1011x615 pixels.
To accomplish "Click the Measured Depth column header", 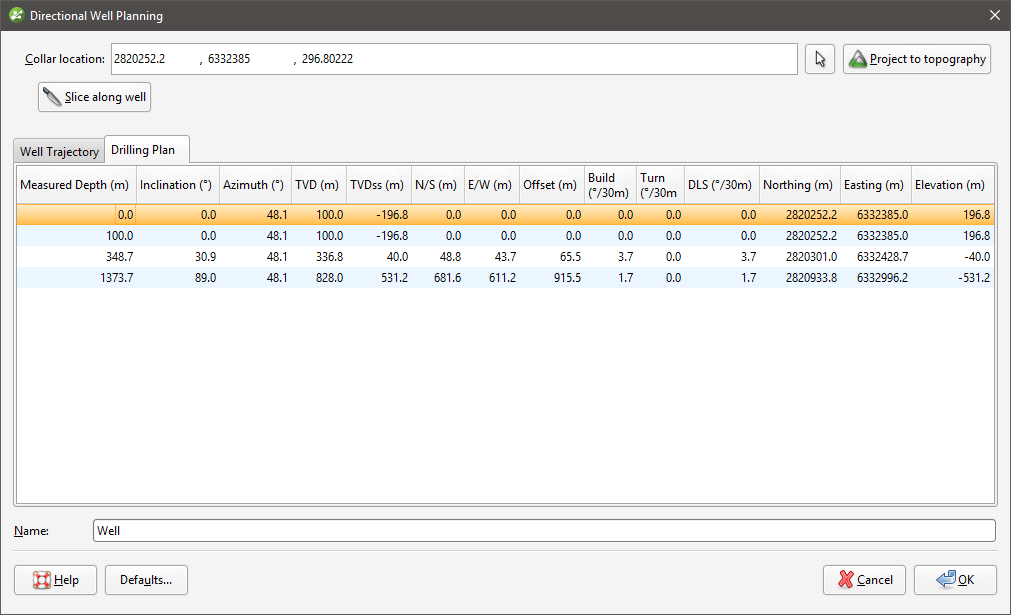I will pos(75,185).
